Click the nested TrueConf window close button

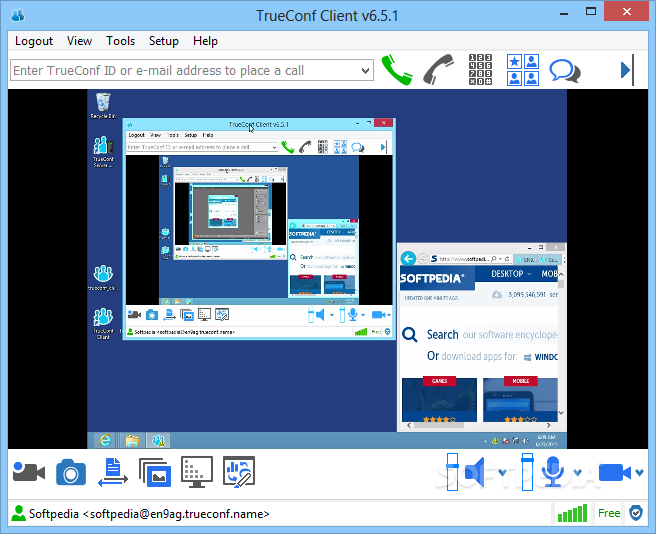[x=383, y=123]
